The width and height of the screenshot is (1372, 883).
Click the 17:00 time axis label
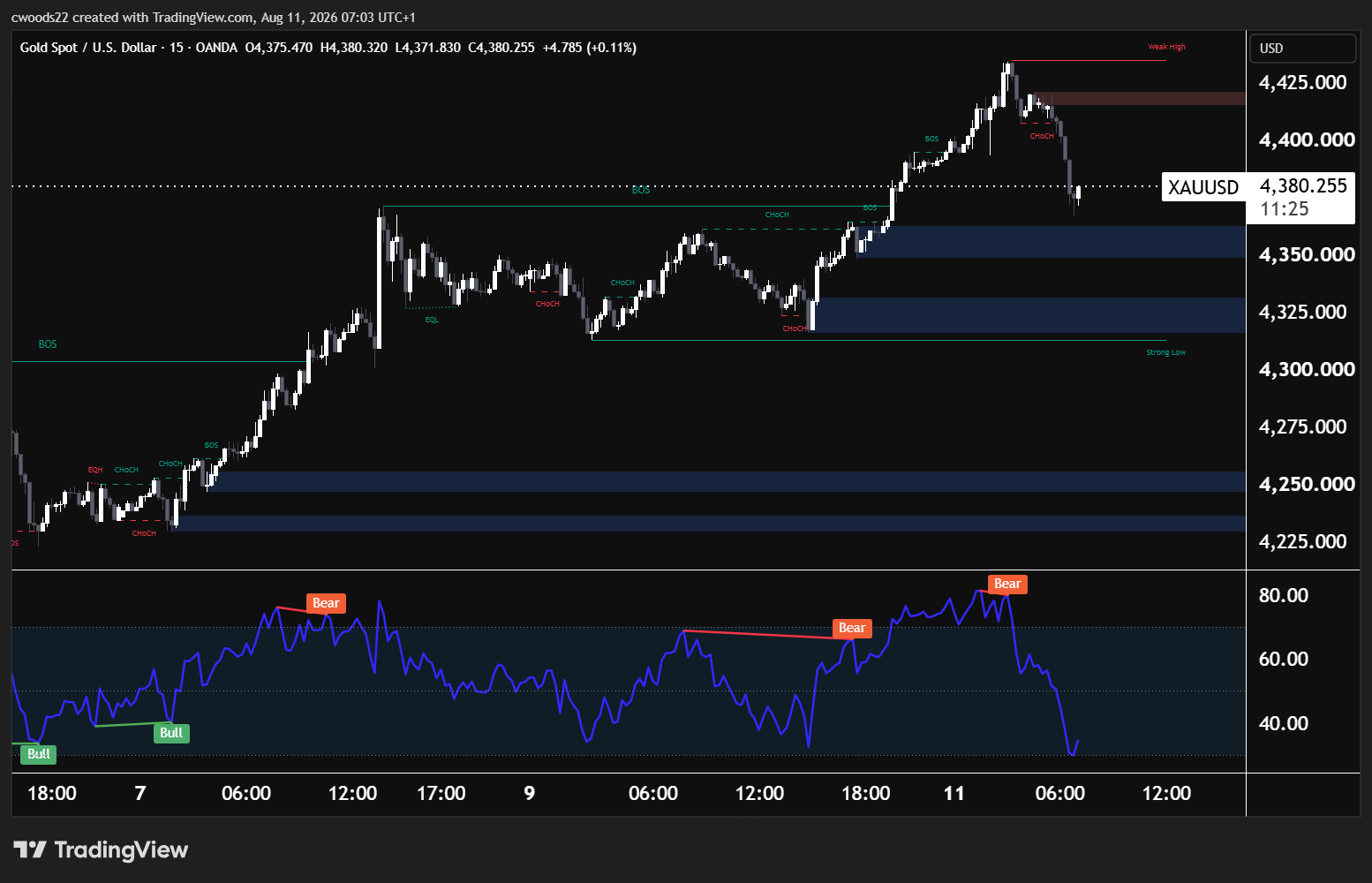tap(441, 793)
